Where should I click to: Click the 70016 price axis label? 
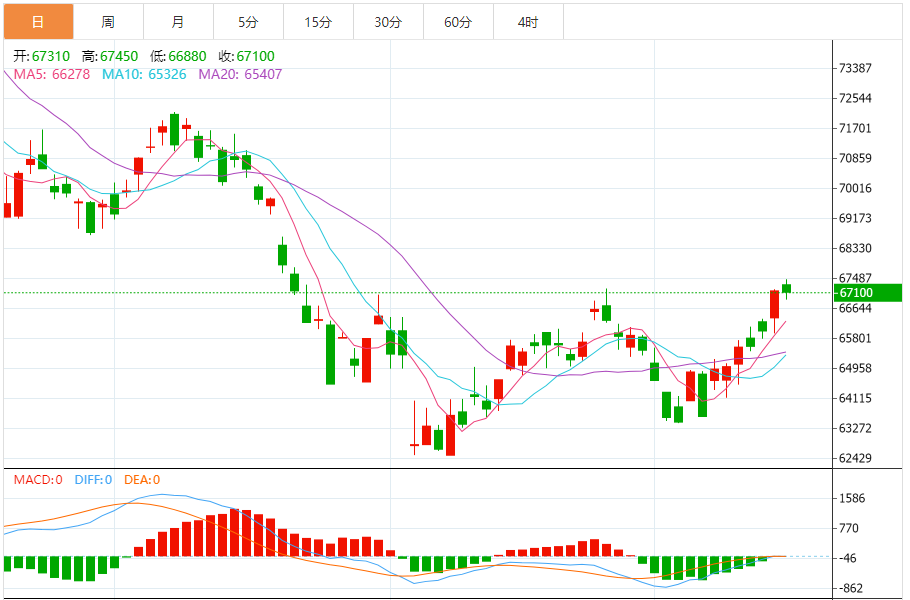[855, 188]
